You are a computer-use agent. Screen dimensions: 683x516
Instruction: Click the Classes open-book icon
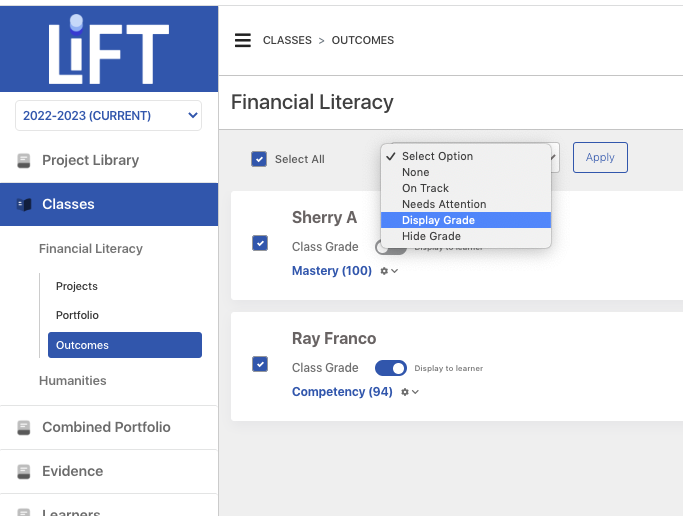click(24, 204)
